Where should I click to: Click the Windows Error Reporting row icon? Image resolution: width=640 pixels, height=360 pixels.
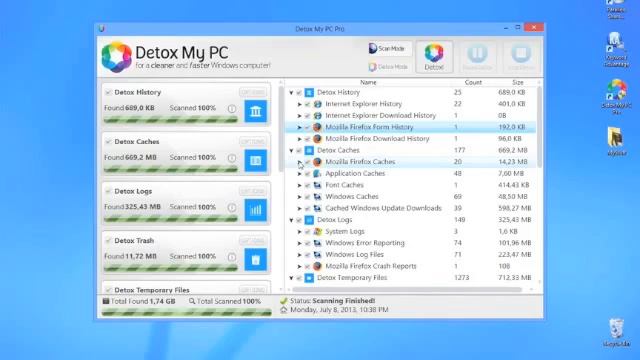317,243
